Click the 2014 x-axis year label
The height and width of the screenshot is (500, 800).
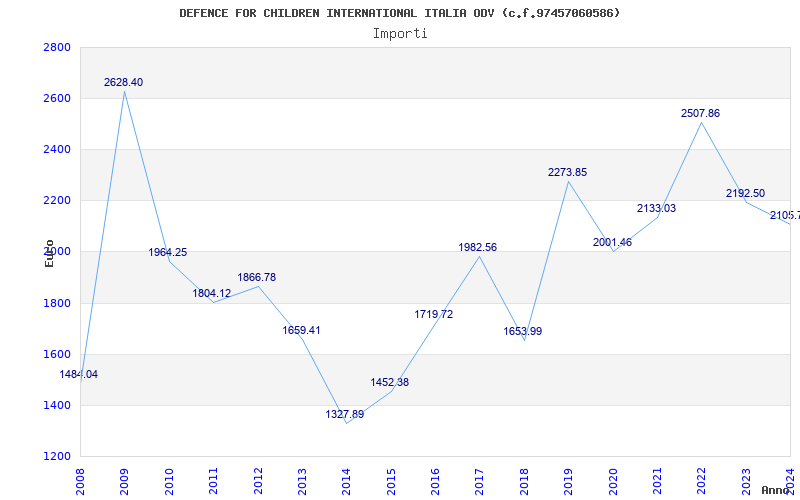(x=346, y=481)
